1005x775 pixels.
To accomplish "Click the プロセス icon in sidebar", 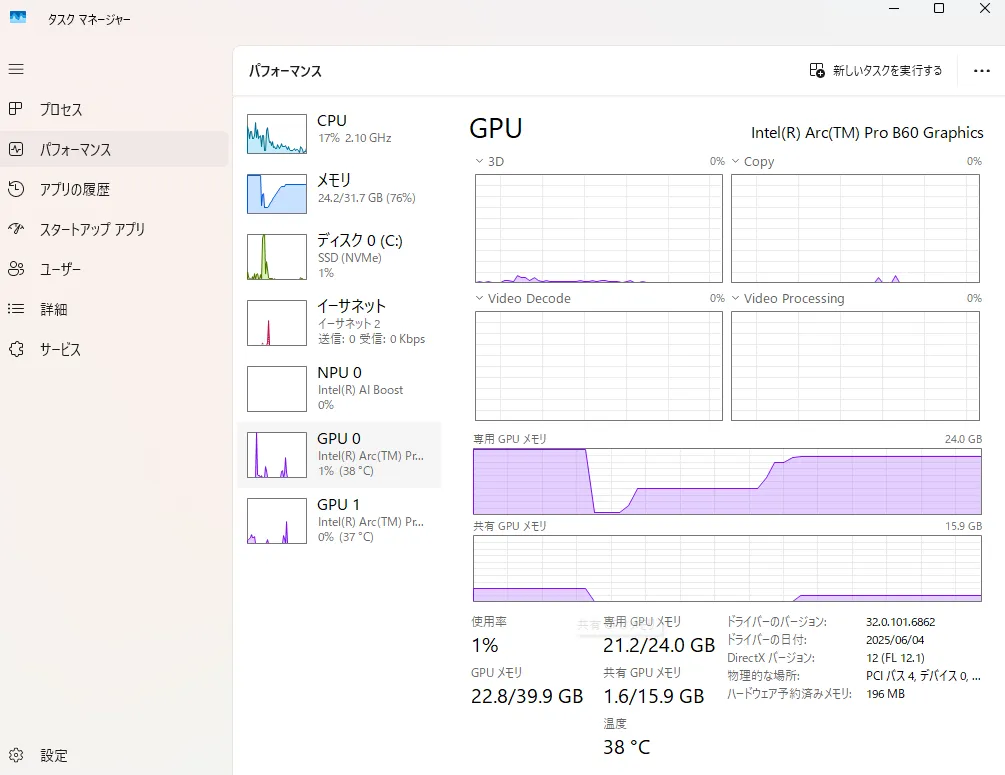I will point(16,109).
